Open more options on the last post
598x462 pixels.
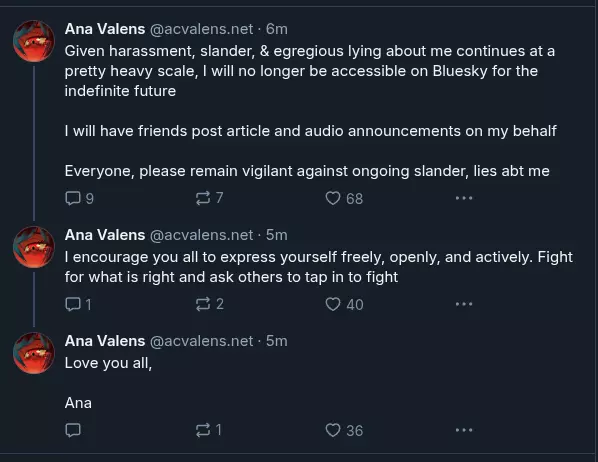464,430
